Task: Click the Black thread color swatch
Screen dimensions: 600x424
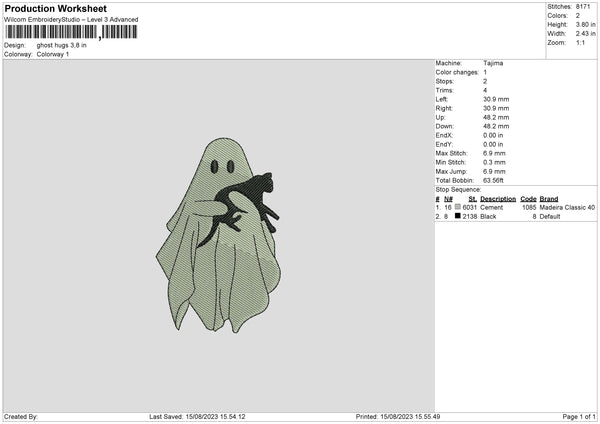Action: pos(457,216)
